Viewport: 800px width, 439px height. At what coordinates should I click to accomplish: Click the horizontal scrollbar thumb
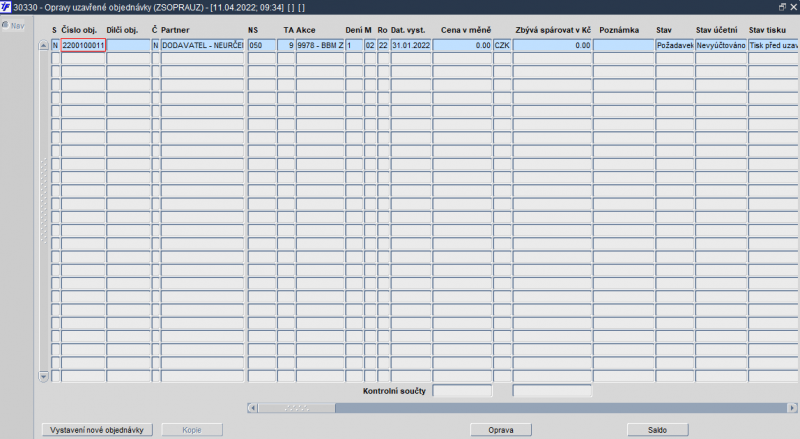tap(296, 408)
